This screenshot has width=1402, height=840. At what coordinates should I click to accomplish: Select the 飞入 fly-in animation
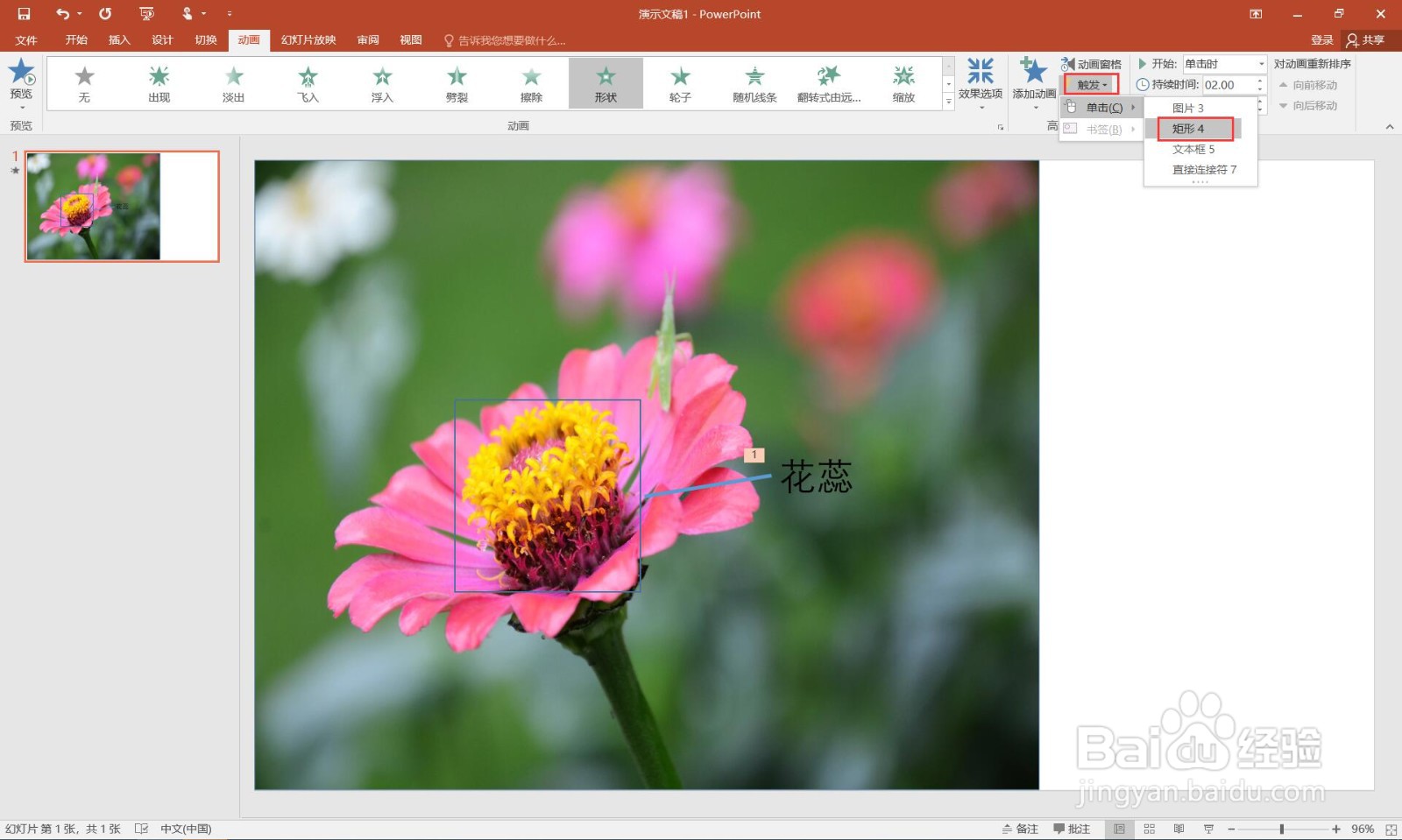[308, 83]
